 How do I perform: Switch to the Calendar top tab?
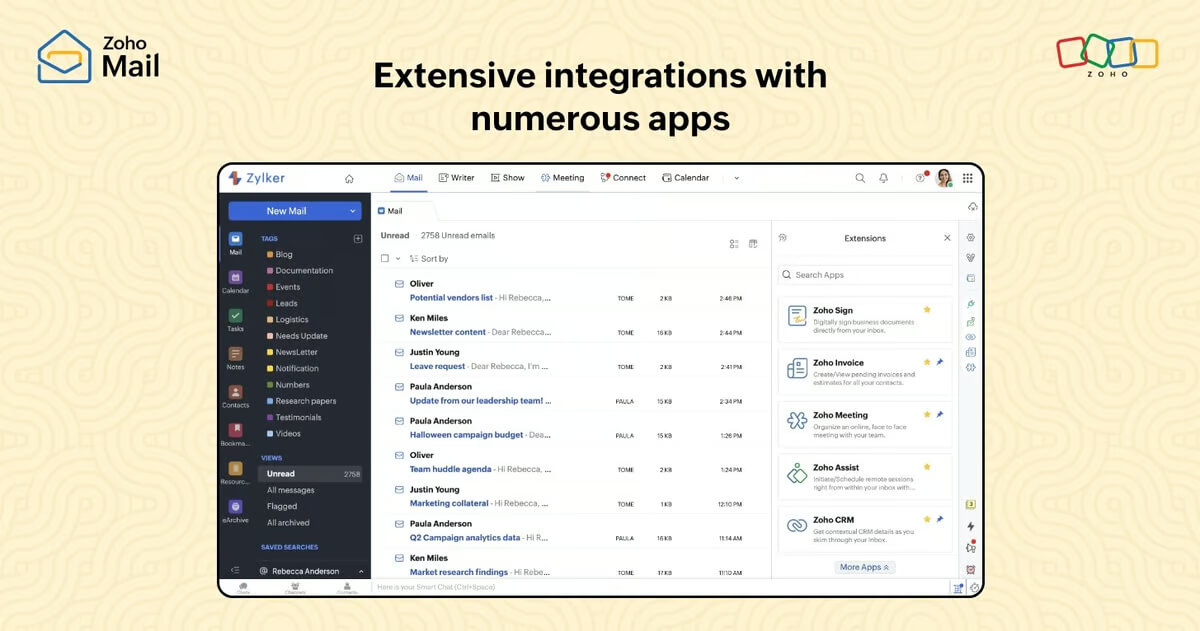tap(685, 178)
